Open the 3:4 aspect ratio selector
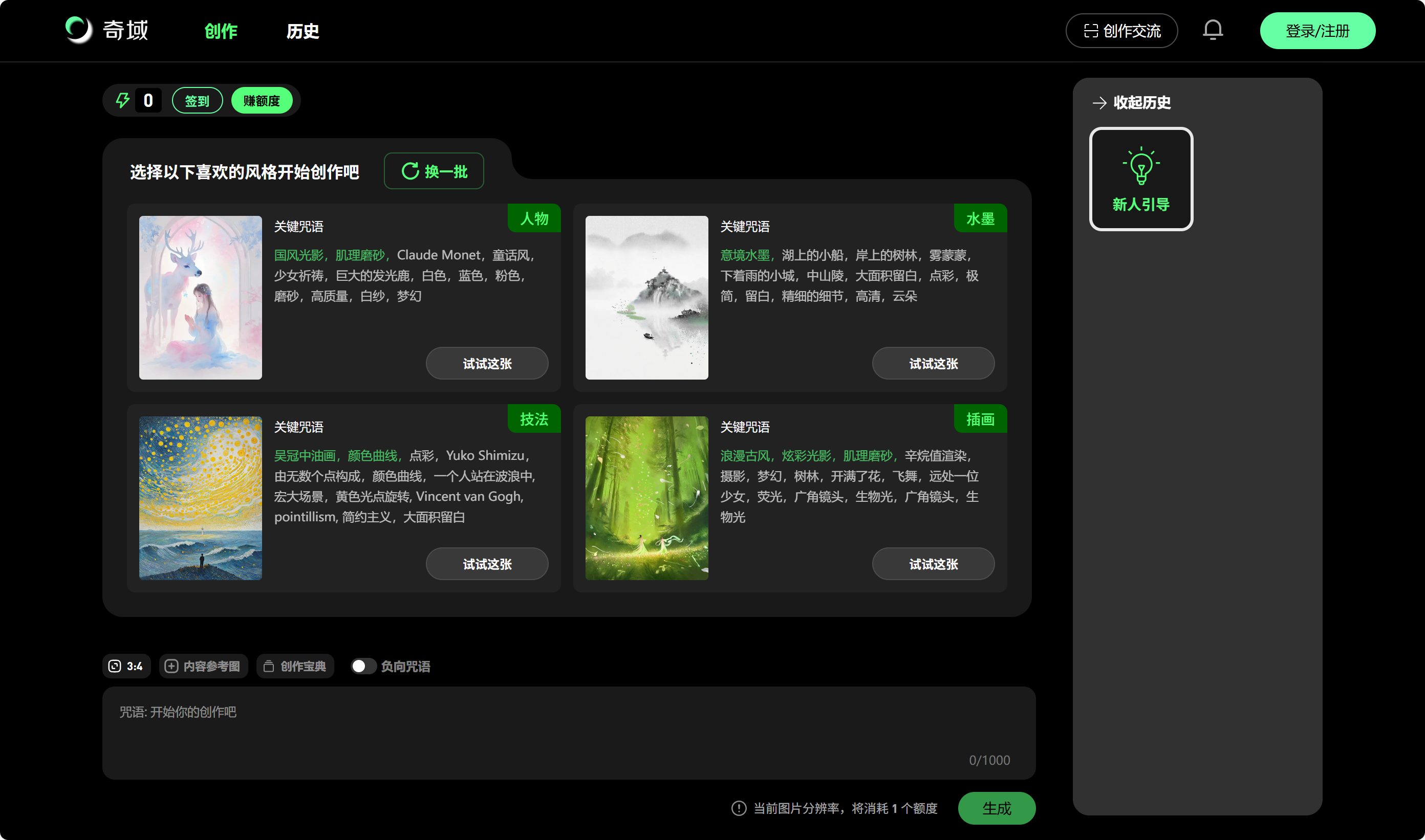This screenshot has height=840, width=1425. click(126, 666)
